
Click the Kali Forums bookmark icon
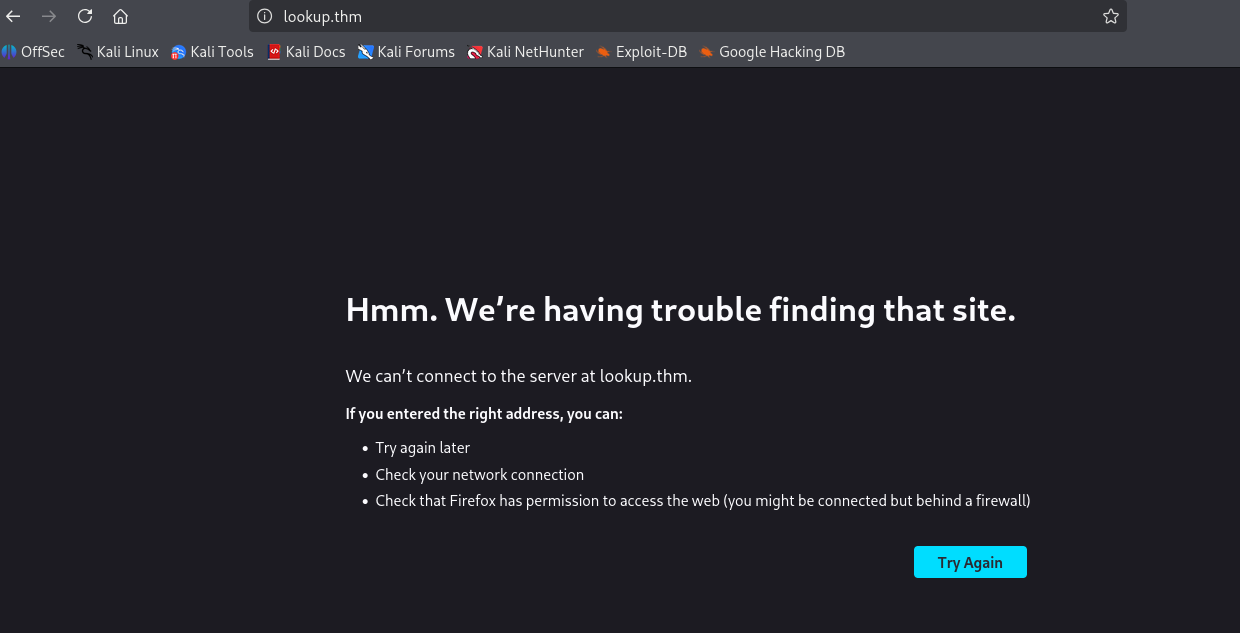pos(366,51)
